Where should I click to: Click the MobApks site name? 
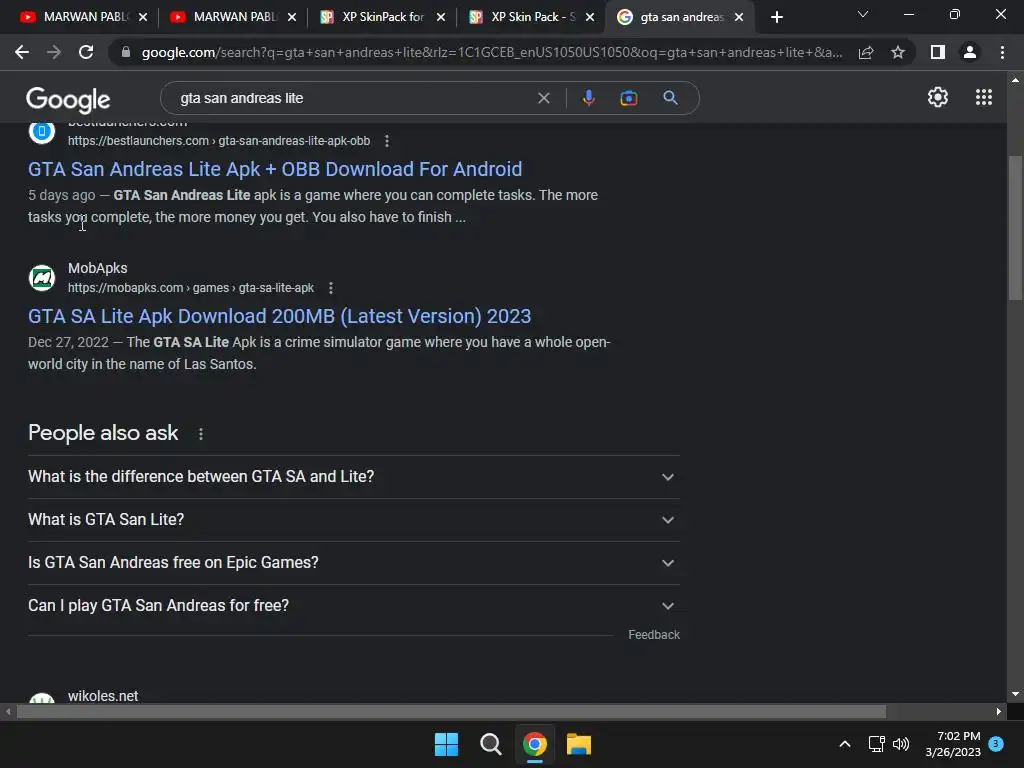98,268
